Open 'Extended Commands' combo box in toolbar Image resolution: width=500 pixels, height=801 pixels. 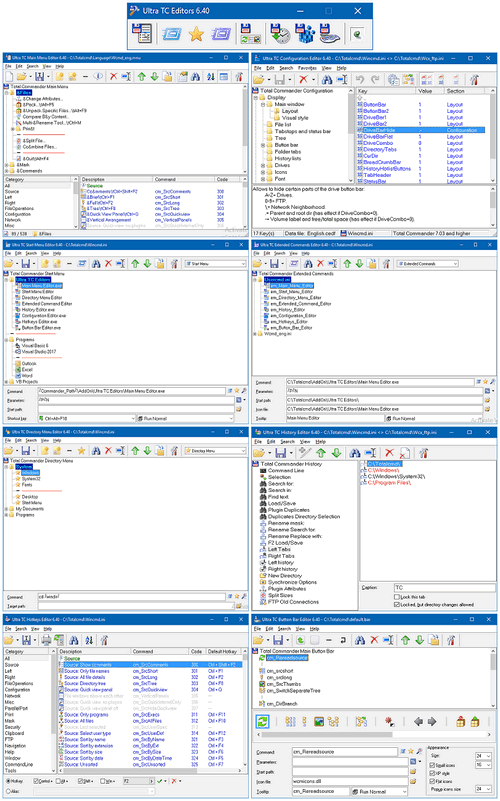427,264
